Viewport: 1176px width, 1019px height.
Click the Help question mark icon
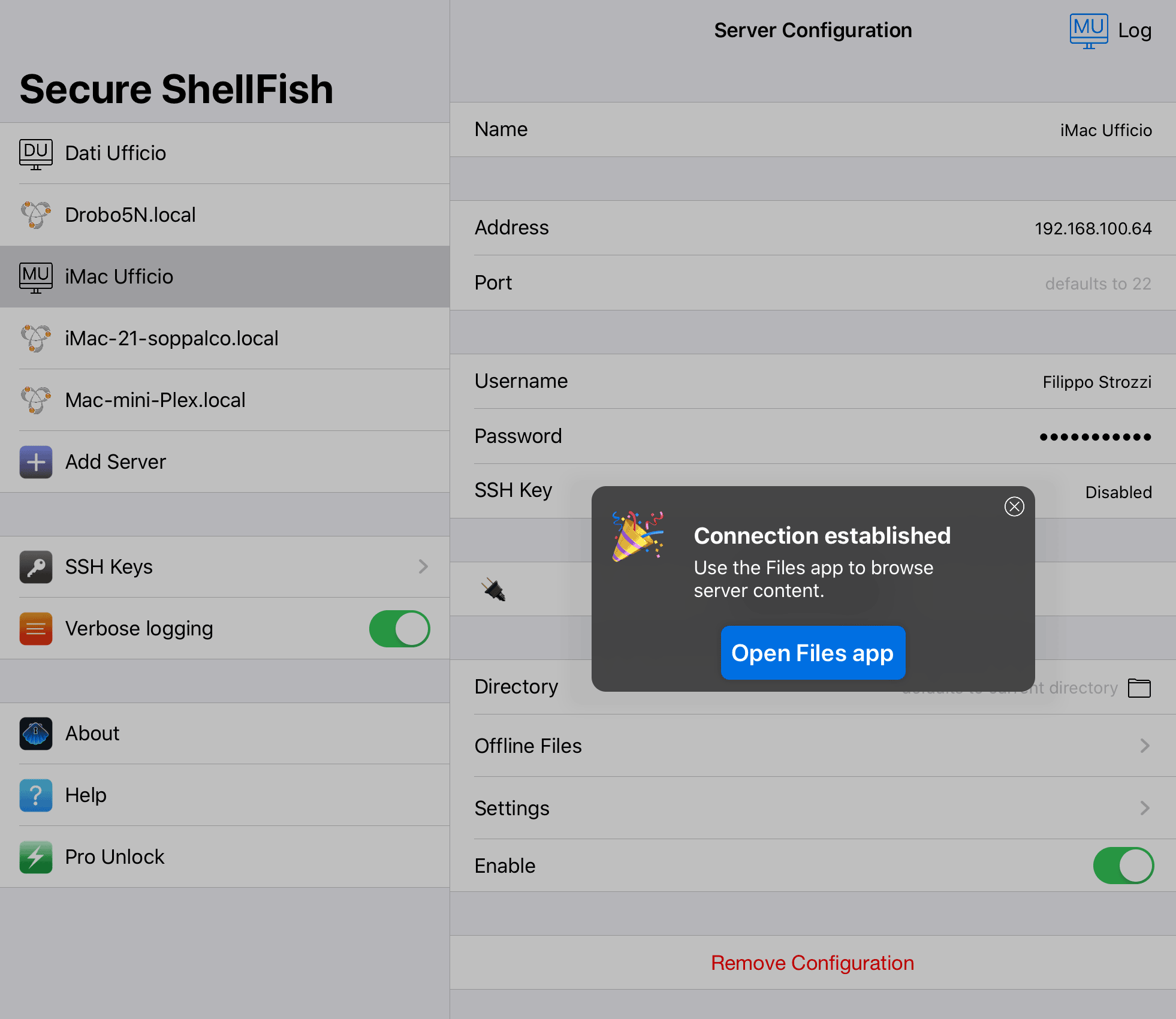click(x=36, y=795)
